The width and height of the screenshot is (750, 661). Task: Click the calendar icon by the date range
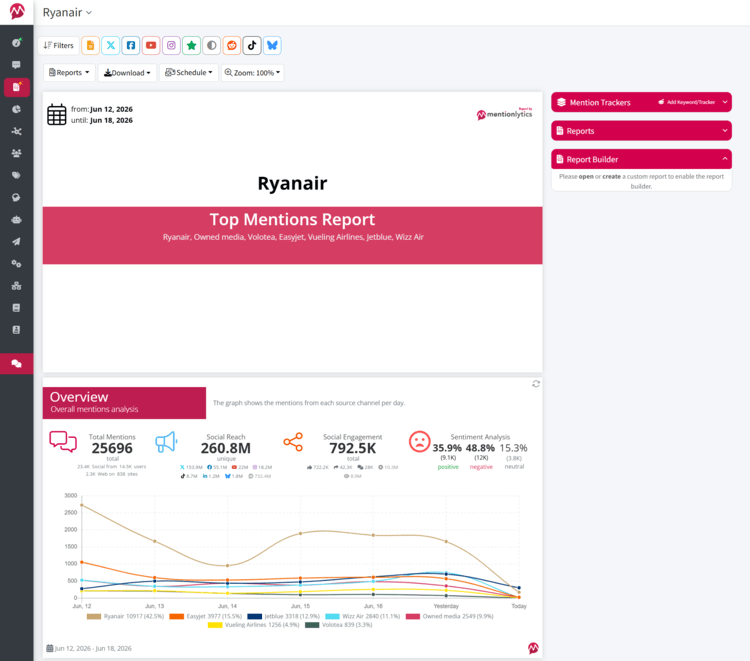tap(56, 115)
